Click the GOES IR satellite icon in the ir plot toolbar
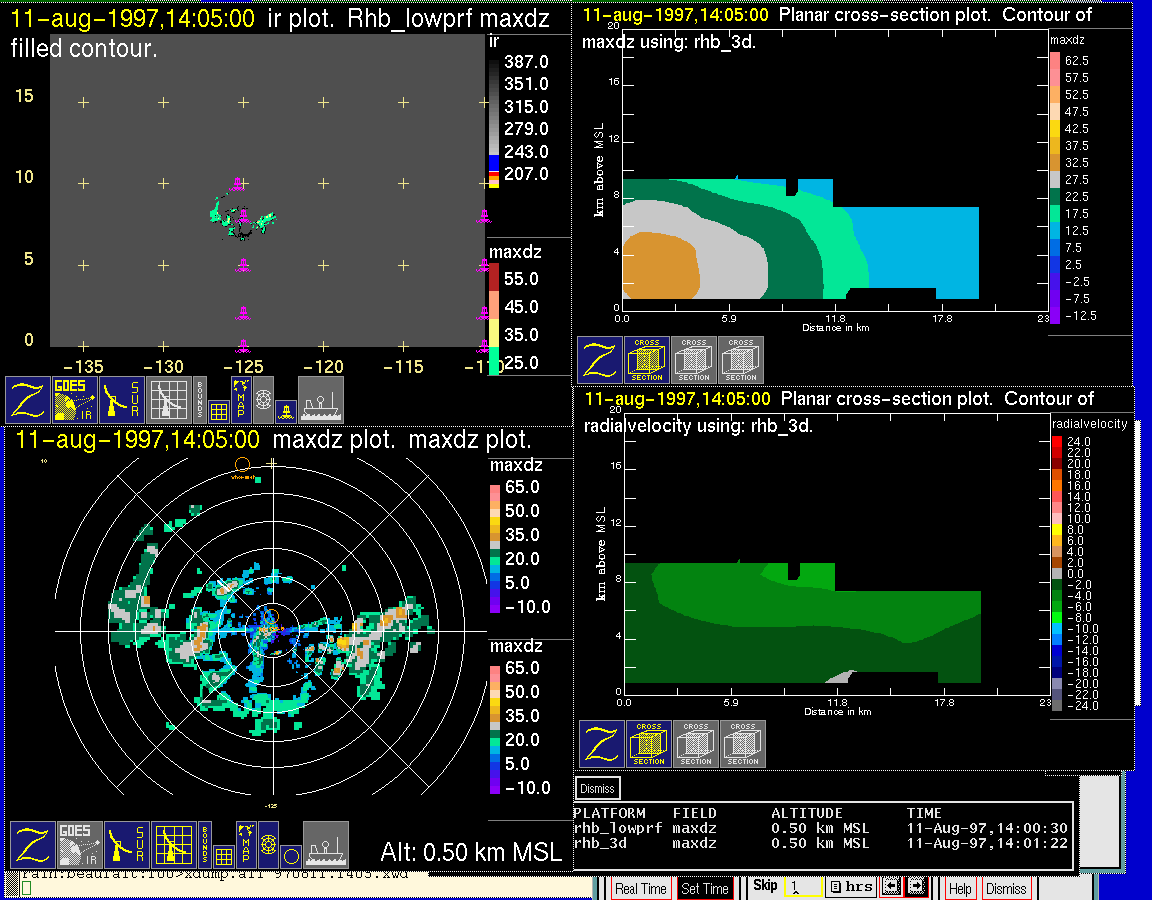 pyautogui.click(x=76, y=400)
